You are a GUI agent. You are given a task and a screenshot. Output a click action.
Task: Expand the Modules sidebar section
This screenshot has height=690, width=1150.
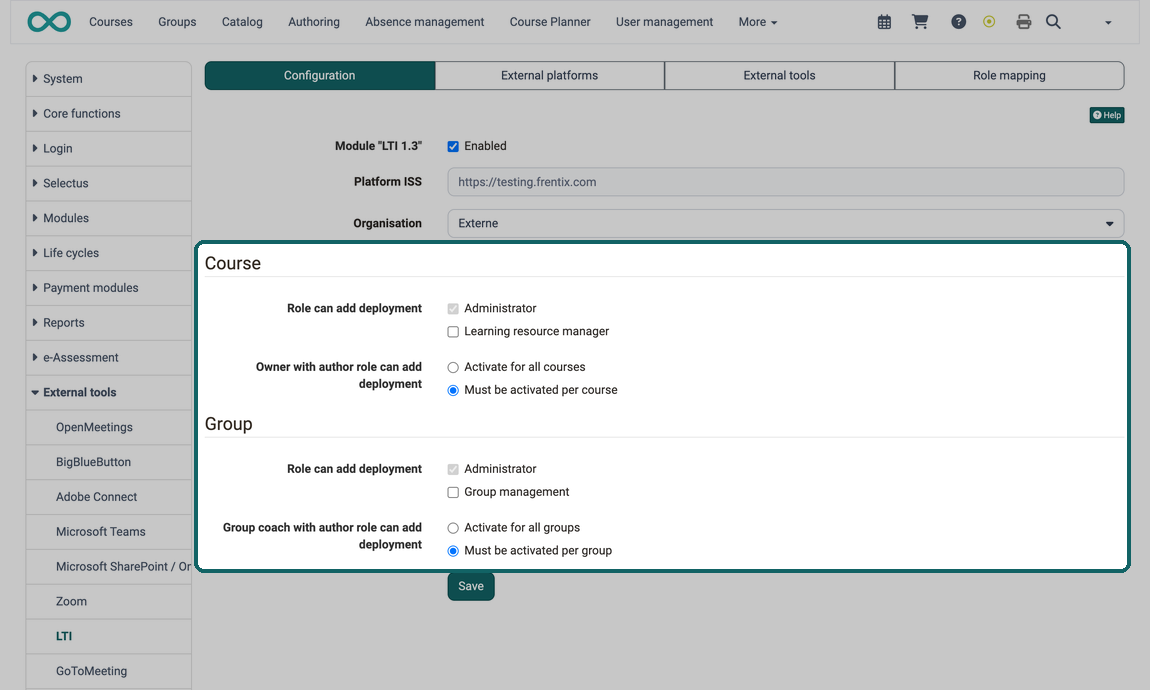(x=109, y=218)
